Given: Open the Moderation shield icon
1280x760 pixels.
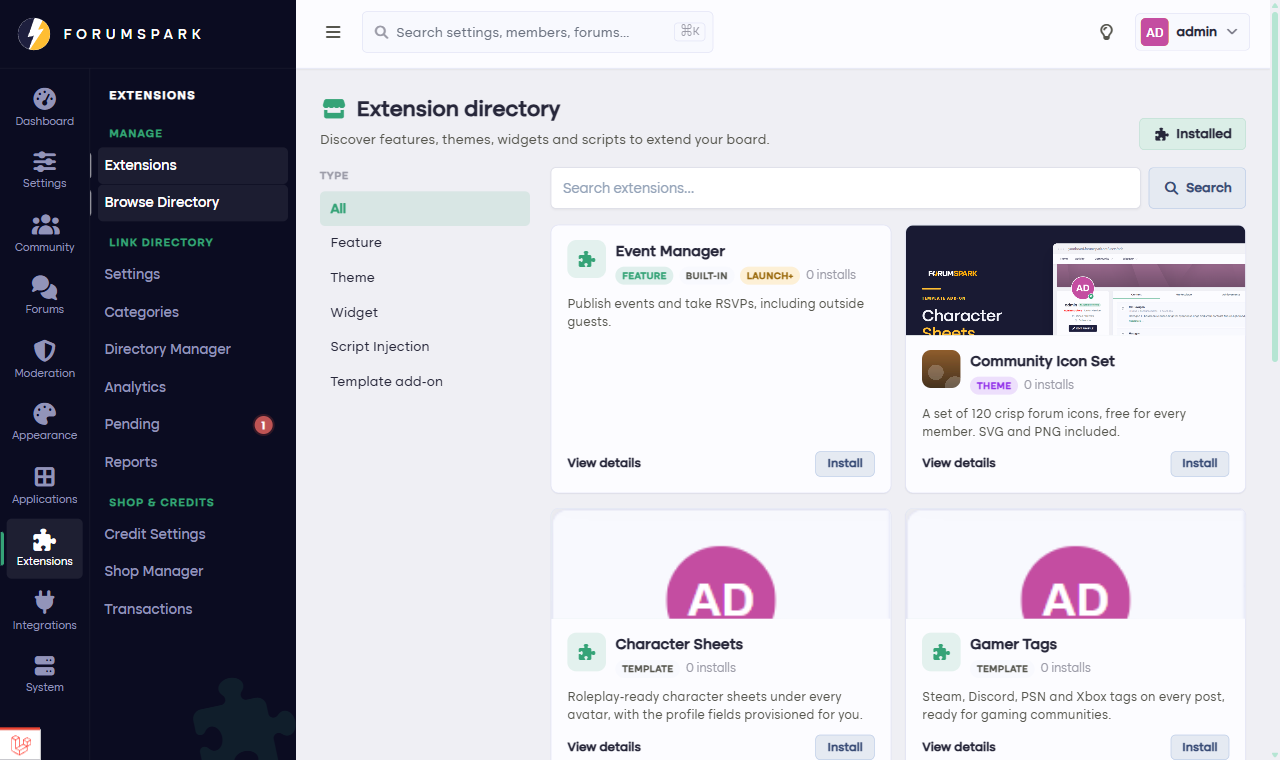Looking at the screenshot, I should click(45, 350).
